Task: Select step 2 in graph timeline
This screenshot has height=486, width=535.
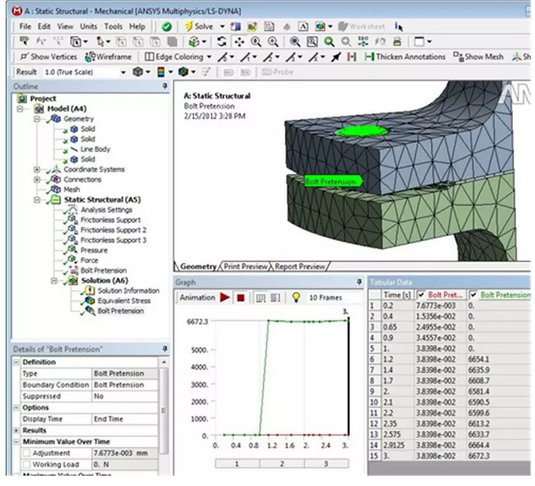Action: point(282,464)
